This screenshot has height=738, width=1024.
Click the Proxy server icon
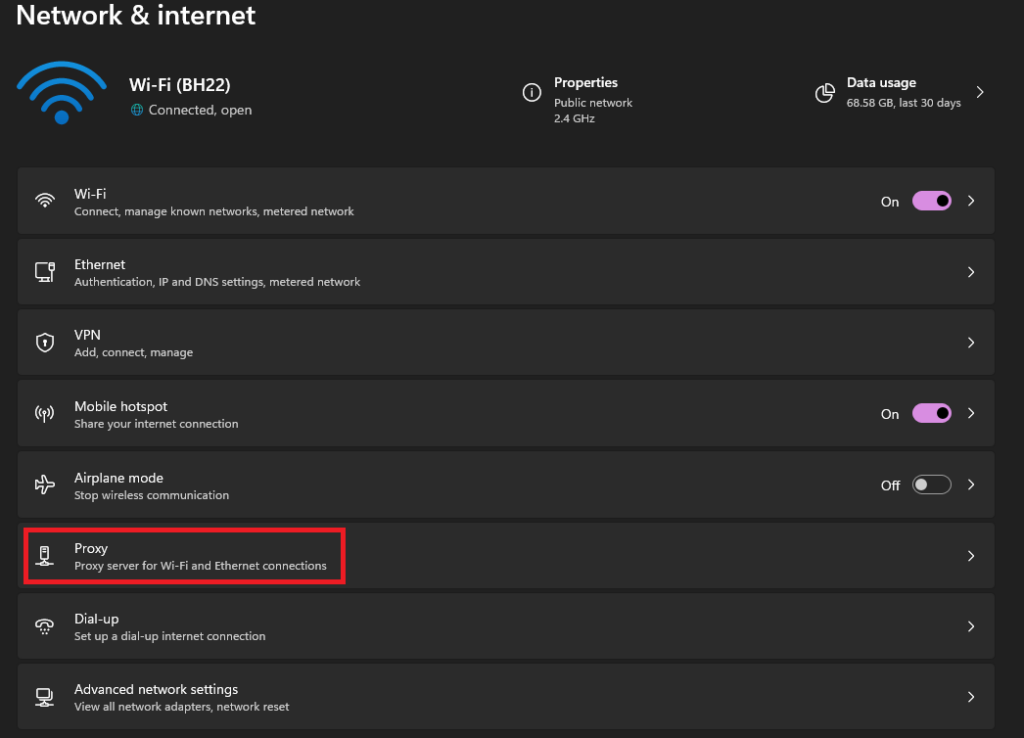click(45, 556)
